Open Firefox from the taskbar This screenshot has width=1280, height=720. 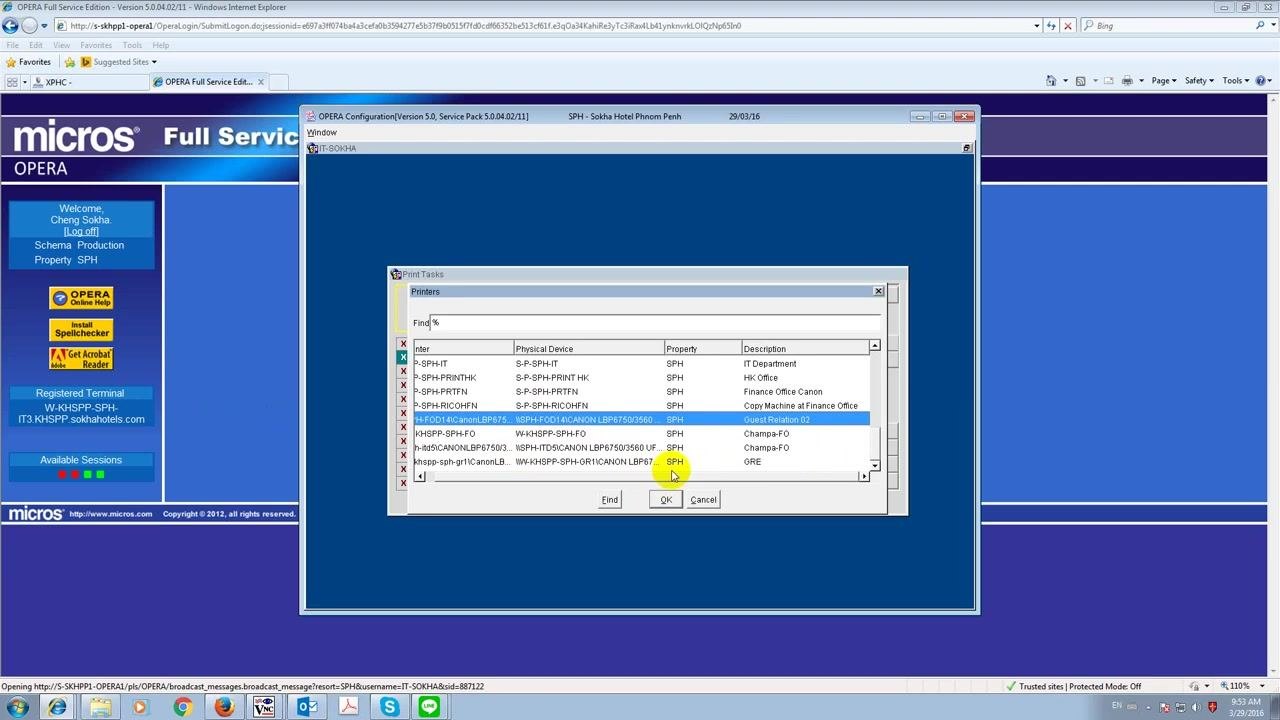[223, 707]
